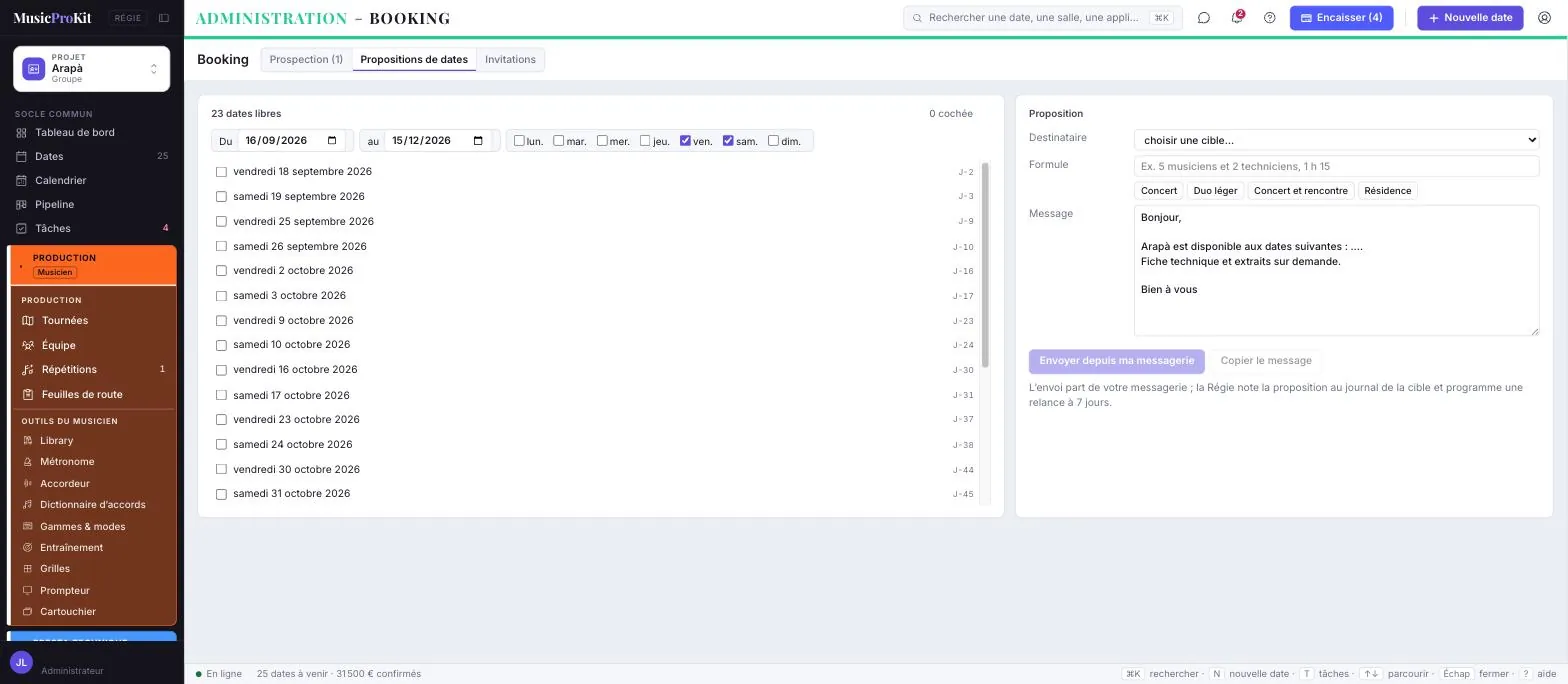Switch to Prospection (1) tab
1568x684 pixels.
point(306,60)
